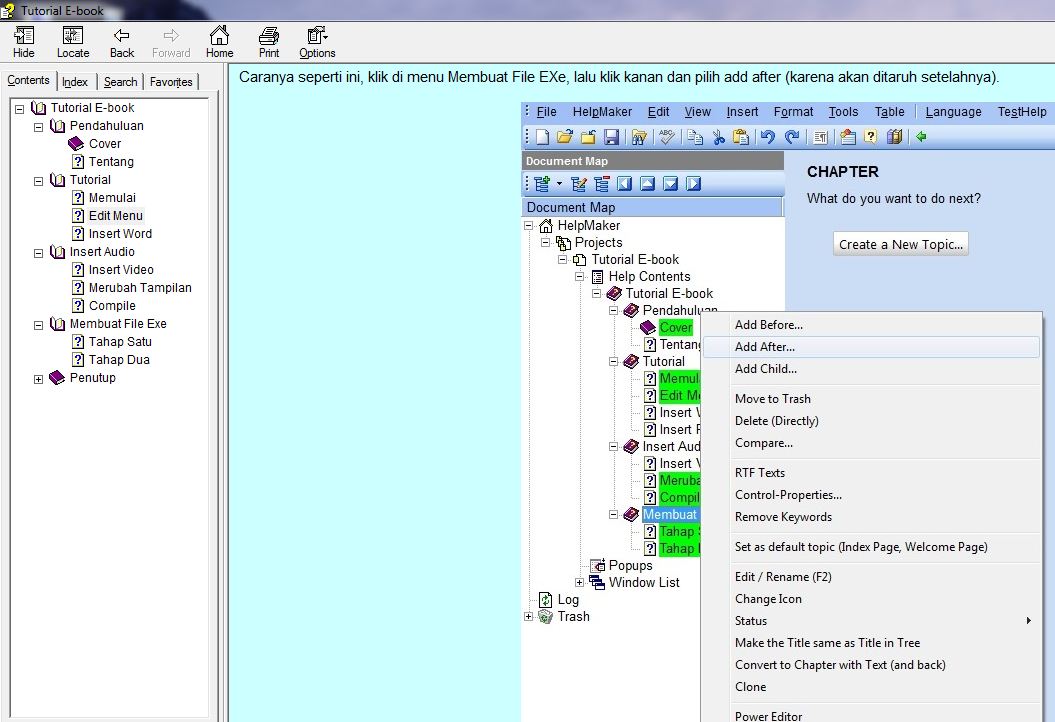This screenshot has width=1055, height=722.
Task: Open dropdown arrow beside add tree item icon
Action: point(559,184)
